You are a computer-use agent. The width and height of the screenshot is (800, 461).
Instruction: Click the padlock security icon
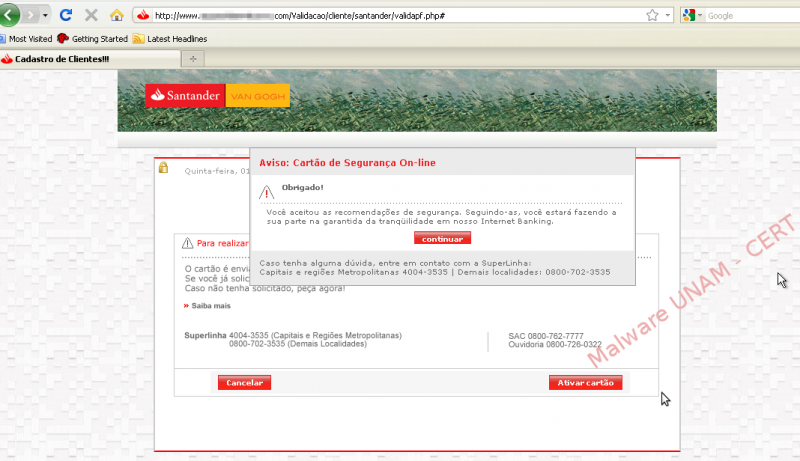163,167
